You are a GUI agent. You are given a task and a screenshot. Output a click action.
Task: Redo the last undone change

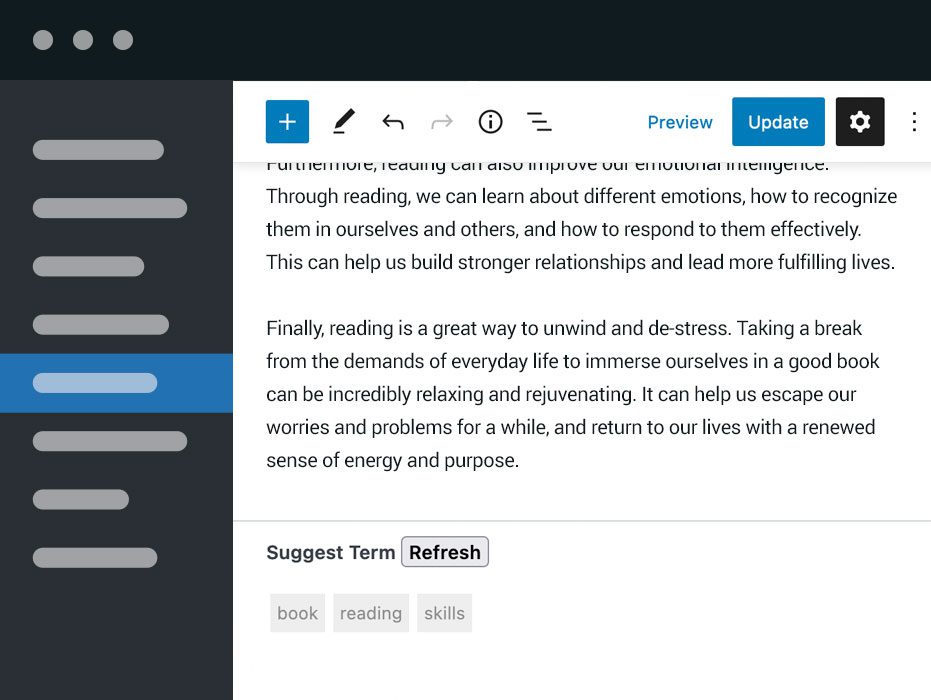point(441,121)
